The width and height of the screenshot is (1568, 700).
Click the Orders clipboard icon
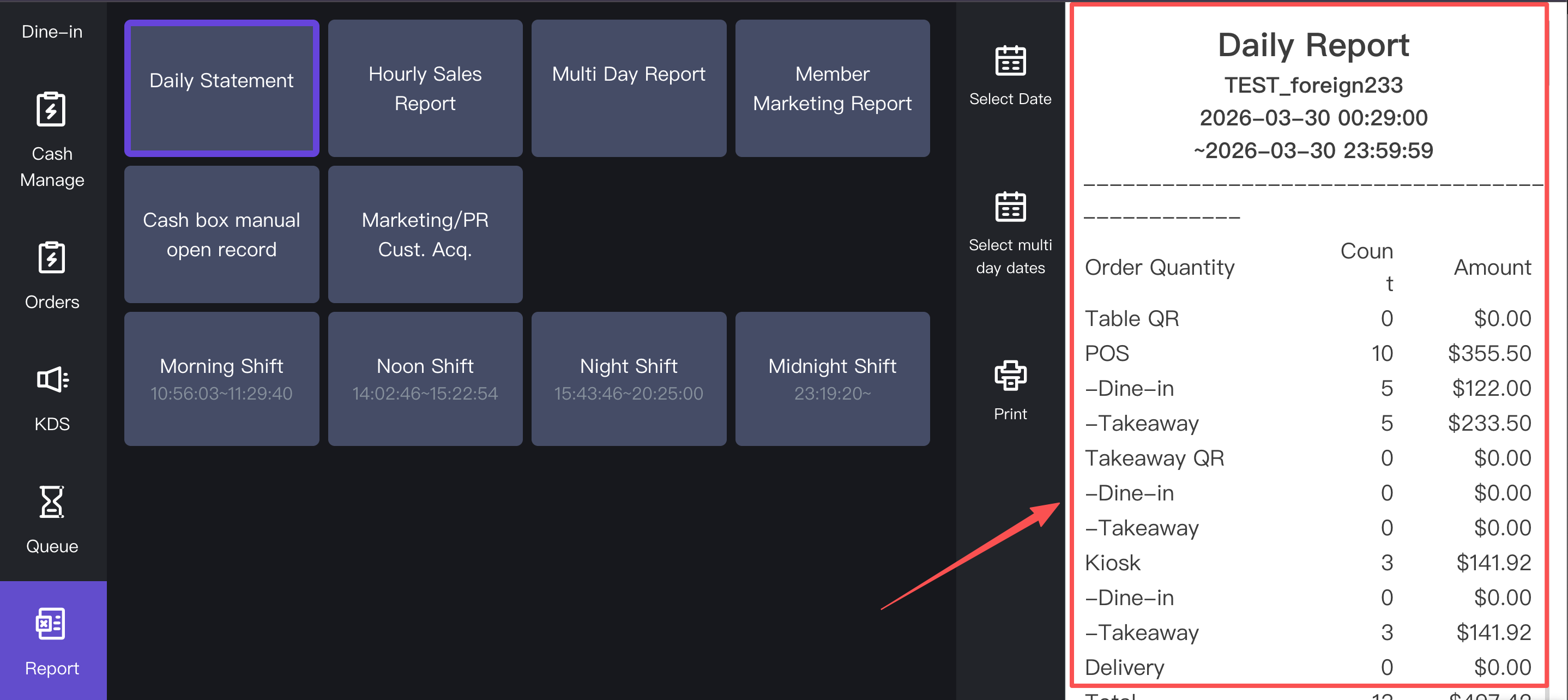pyautogui.click(x=51, y=258)
